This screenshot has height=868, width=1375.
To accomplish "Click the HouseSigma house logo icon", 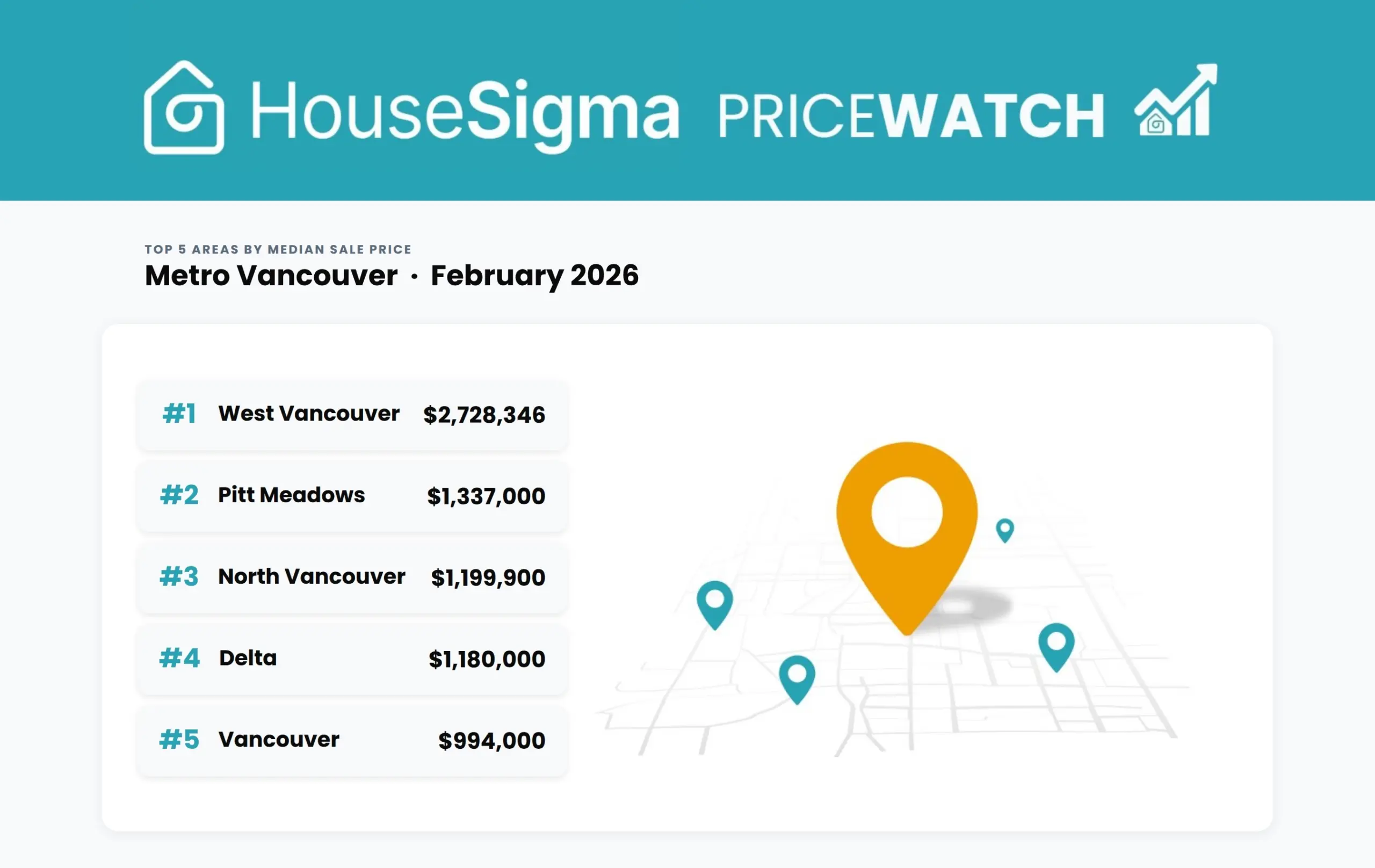I will [183, 108].
